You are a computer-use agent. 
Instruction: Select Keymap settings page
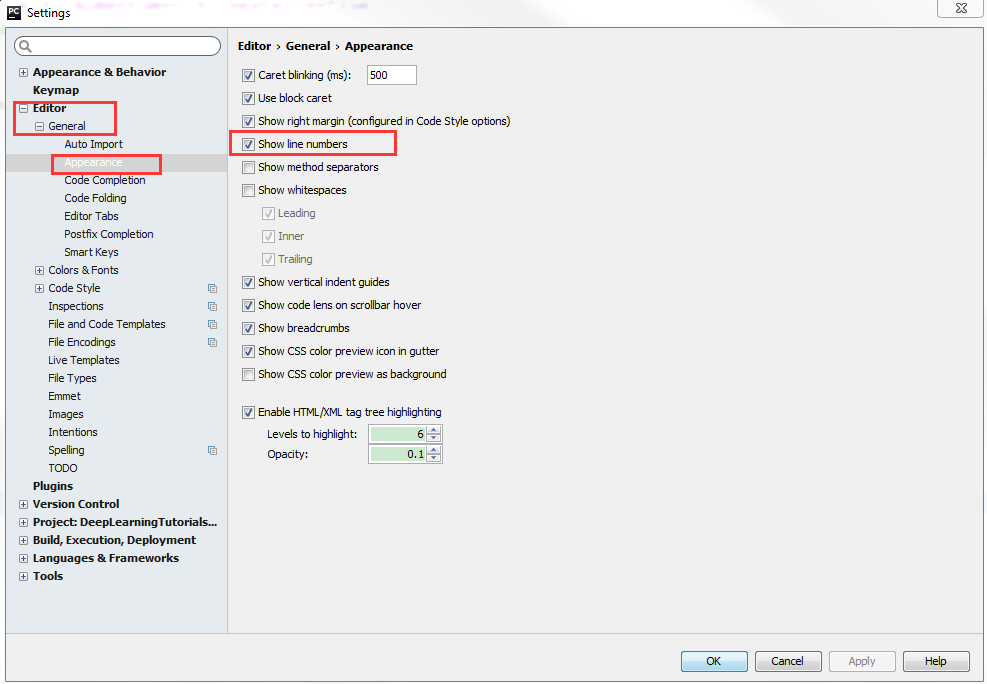pyautogui.click(x=56, y=90)
